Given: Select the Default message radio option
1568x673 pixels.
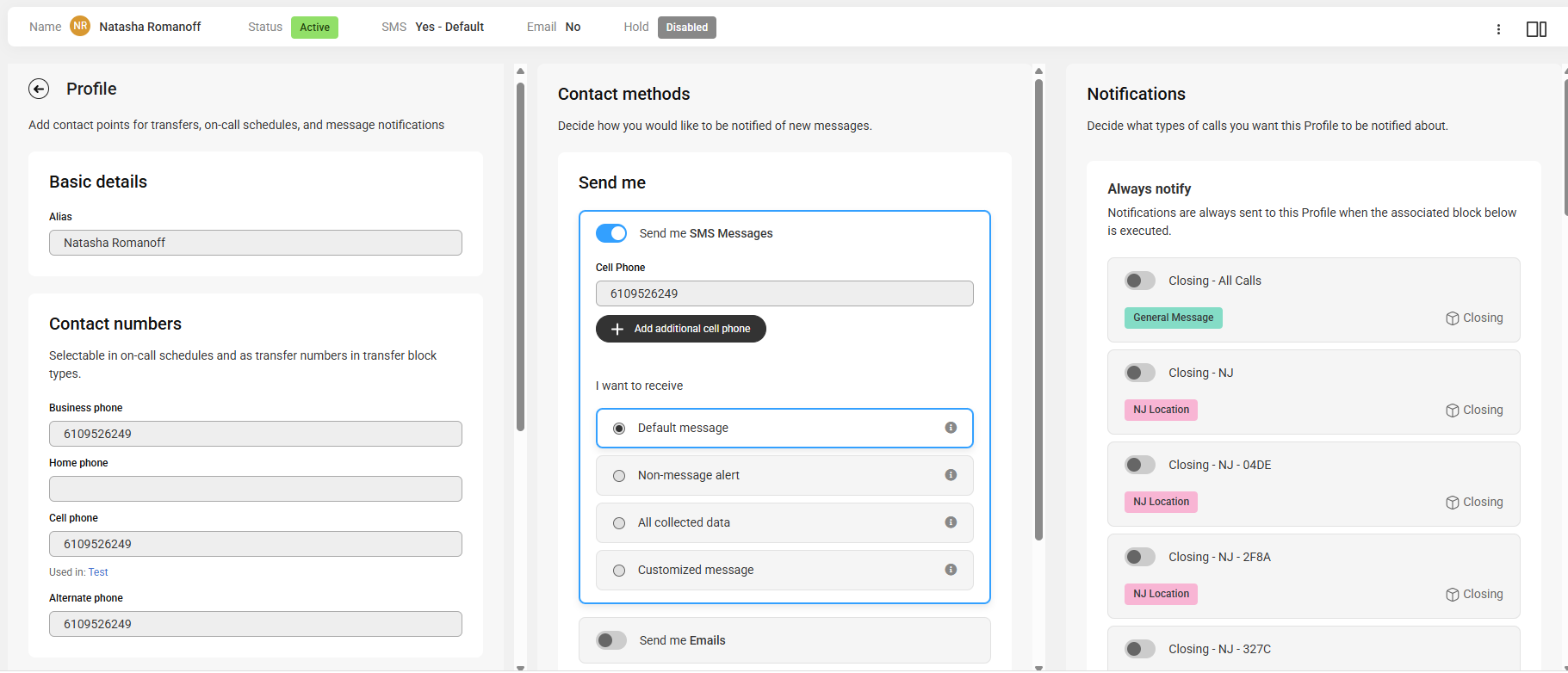Looking at the screenshot, I should click(x=619, y=429).
